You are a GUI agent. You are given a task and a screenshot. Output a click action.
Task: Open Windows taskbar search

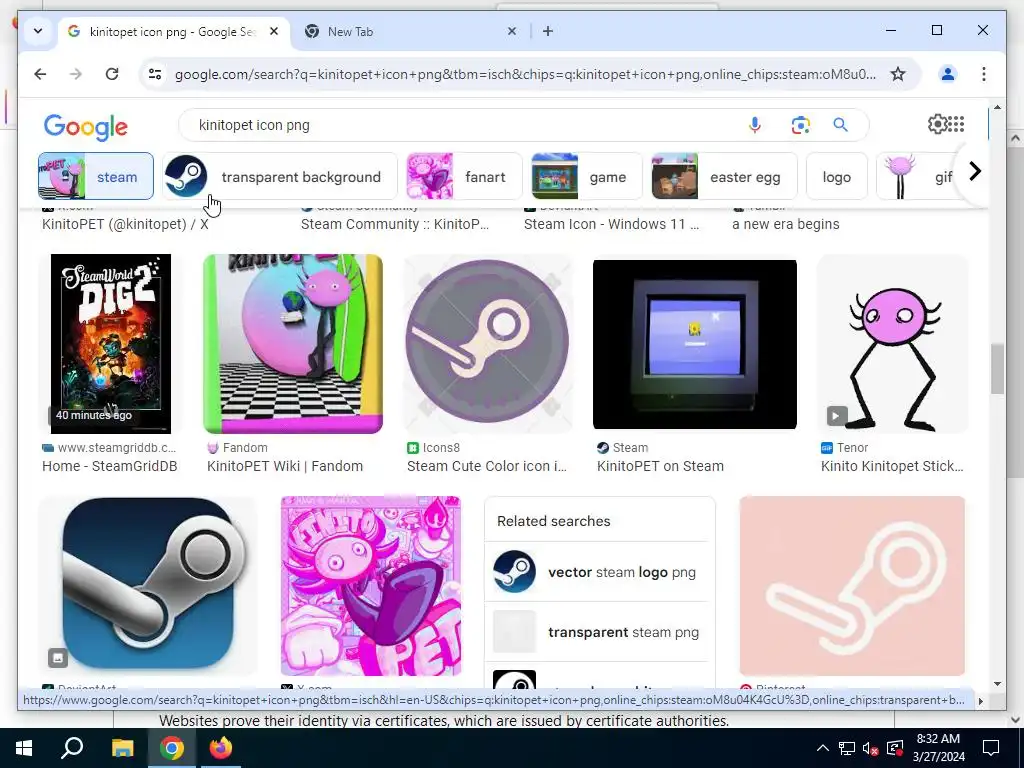click(x=72, y=748)
